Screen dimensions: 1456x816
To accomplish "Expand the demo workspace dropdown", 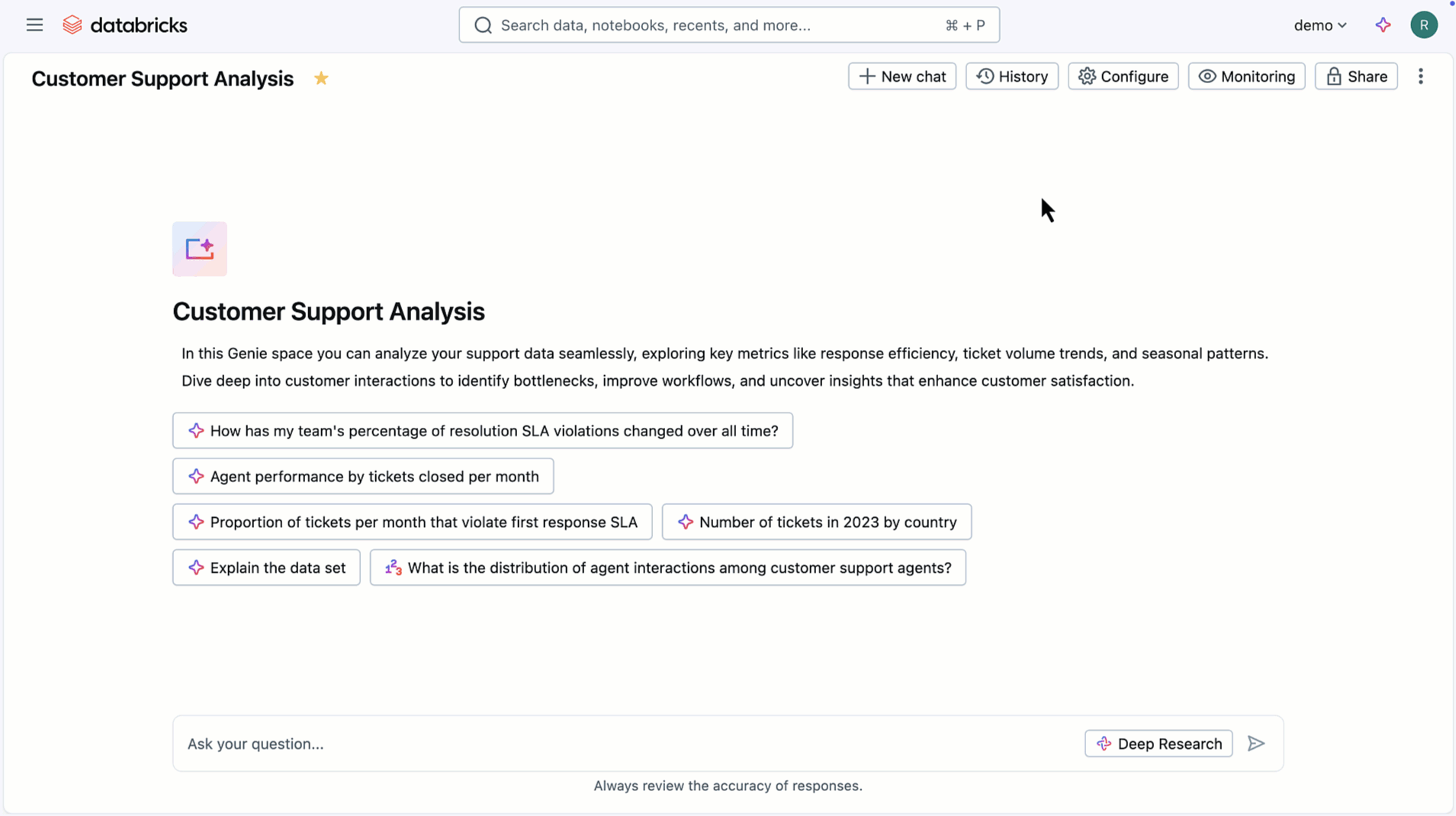I will [1319, 25].
